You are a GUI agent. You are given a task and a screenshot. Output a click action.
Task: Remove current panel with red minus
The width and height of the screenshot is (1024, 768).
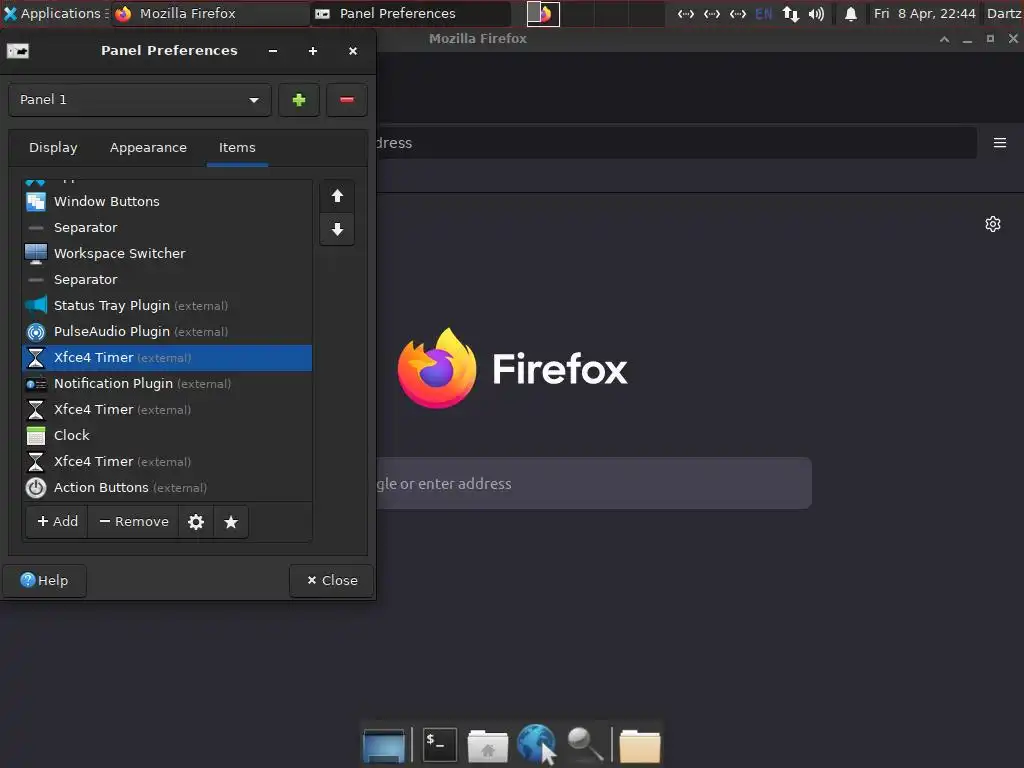[347, 100]
